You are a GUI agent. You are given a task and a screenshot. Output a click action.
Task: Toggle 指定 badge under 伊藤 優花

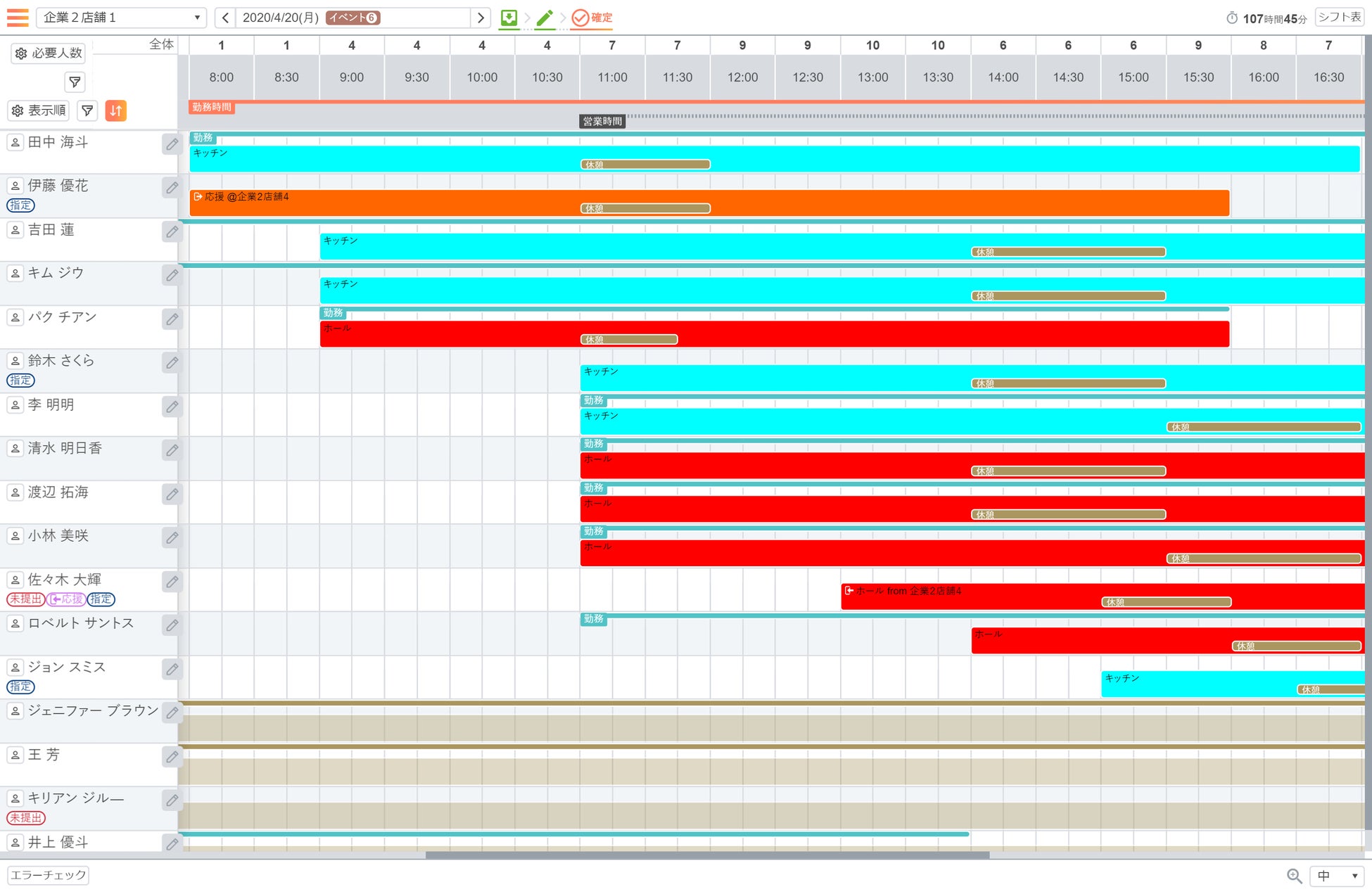(20, 205)
